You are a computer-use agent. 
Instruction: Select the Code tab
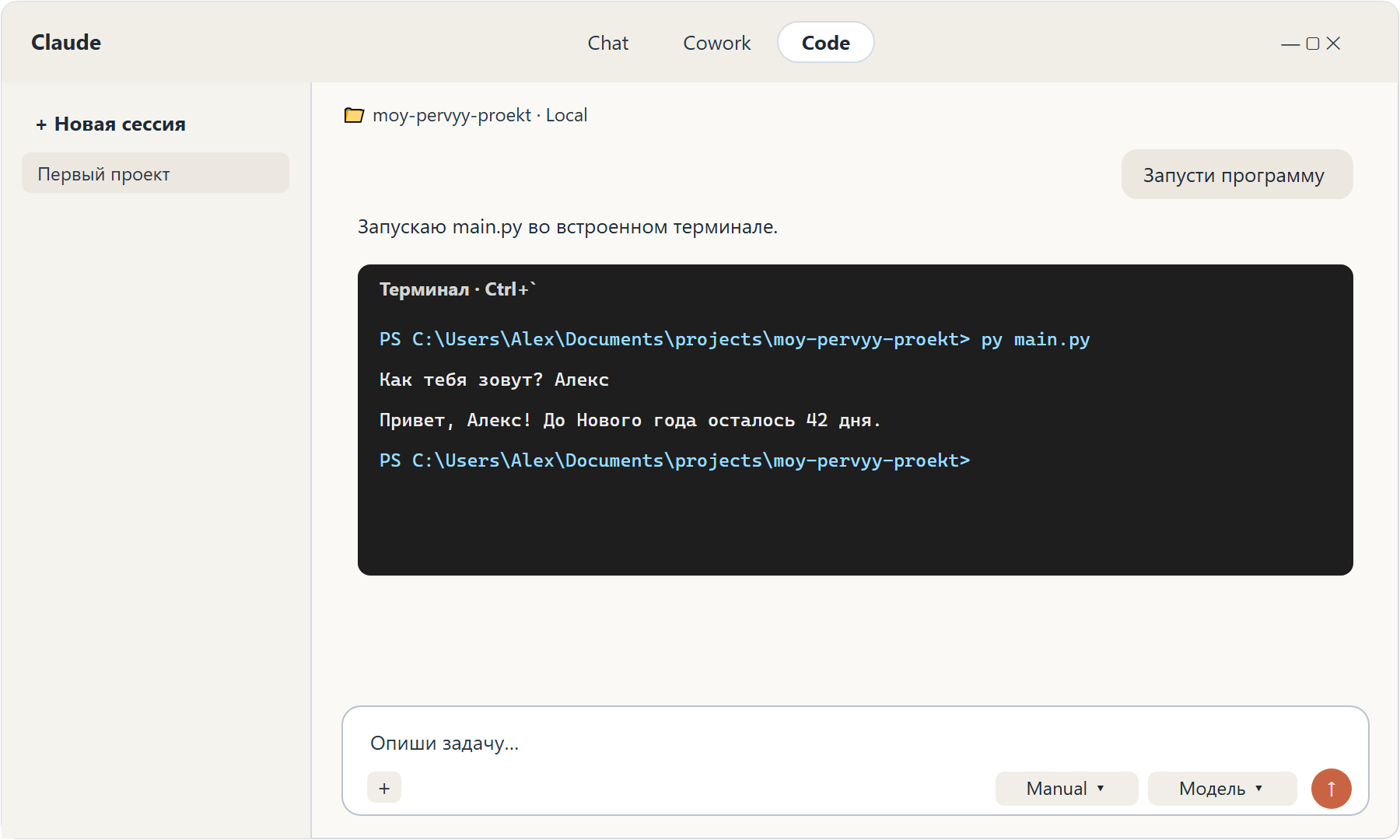tap(825, 43)
